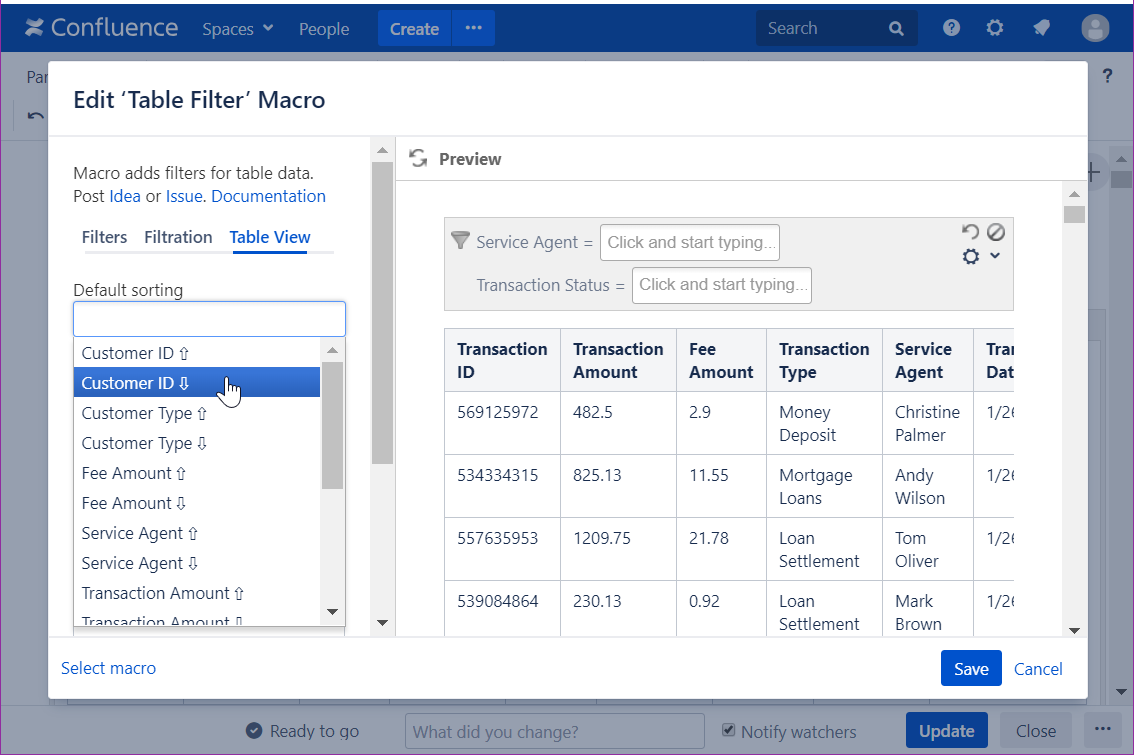Click the filter funnel icon
Image resolution: width=1134 pixels, height=755 pixels.
coord(460,241)
